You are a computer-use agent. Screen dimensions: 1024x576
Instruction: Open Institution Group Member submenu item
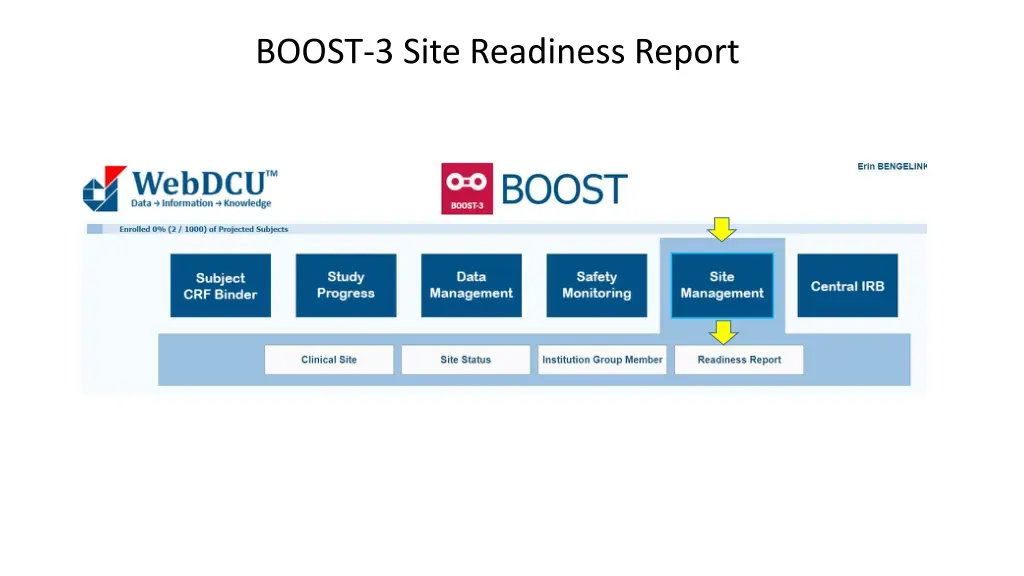(602, 360)
